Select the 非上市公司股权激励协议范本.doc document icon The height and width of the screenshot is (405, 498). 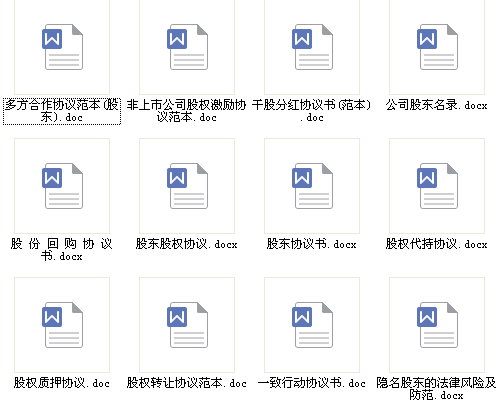[187, 47]
